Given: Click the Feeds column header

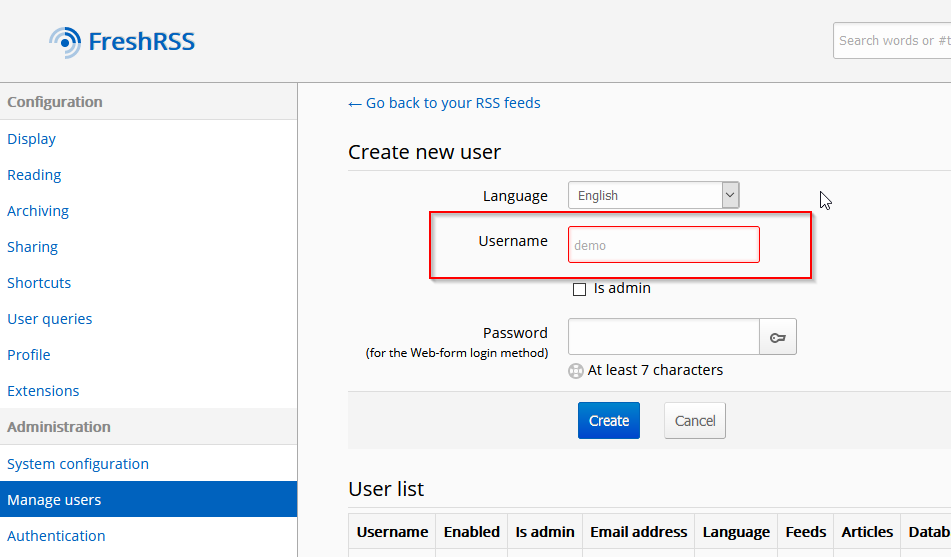Looking at the screenshot, I should coord(805,532).
